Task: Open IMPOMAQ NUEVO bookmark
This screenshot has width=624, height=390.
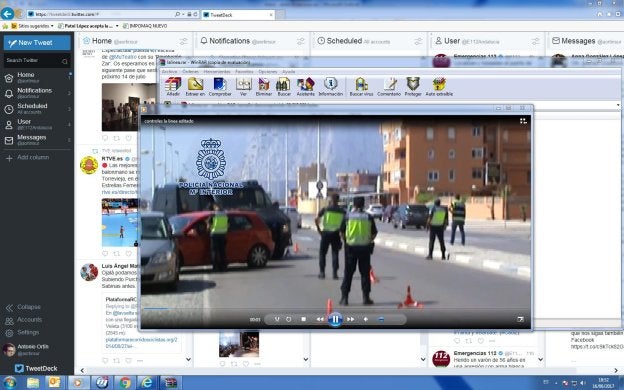Action: [145, 26]
